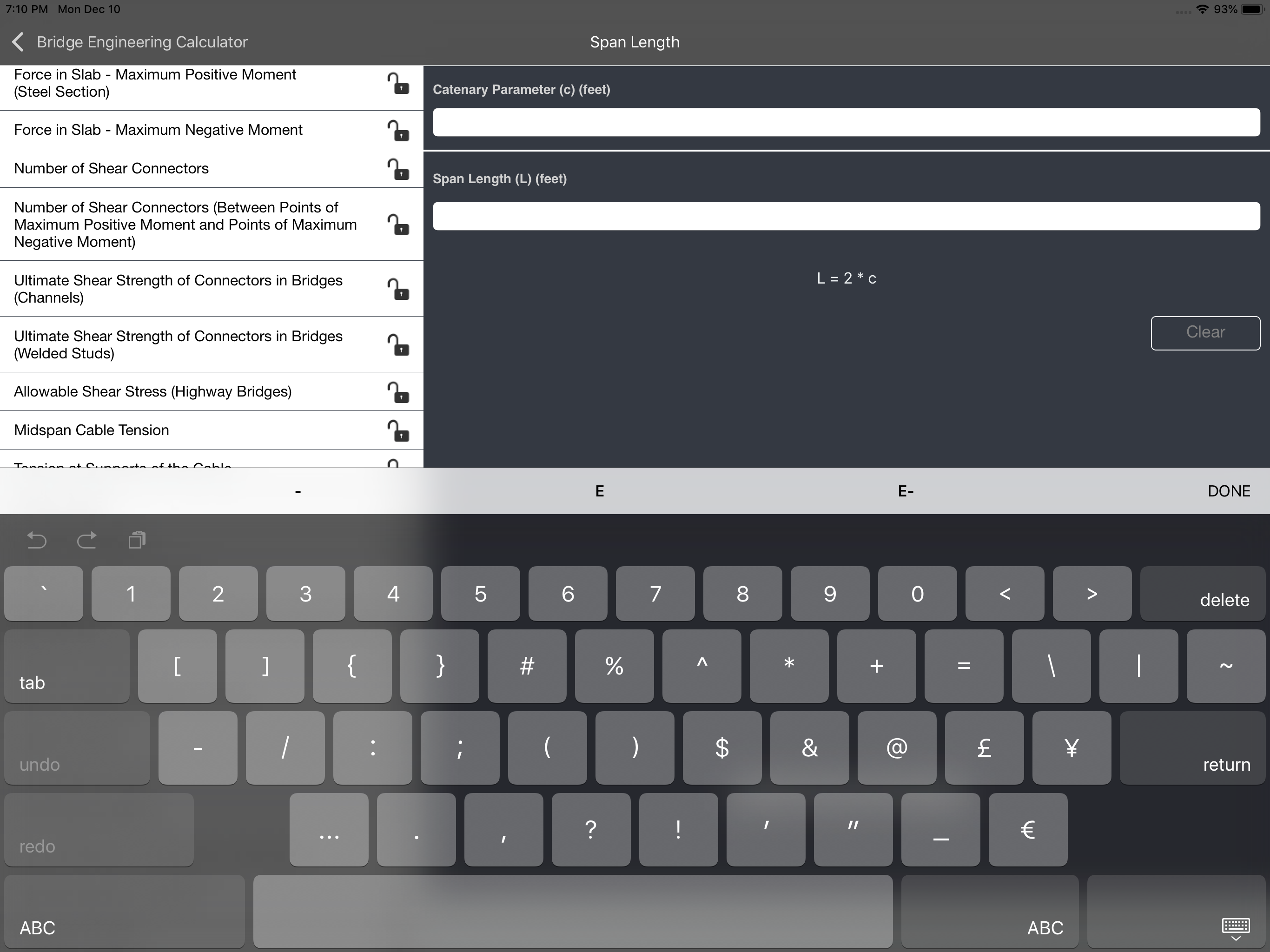Tap the Clear button
Screen dimensions: 1270x952
[x=1204, y=332]
